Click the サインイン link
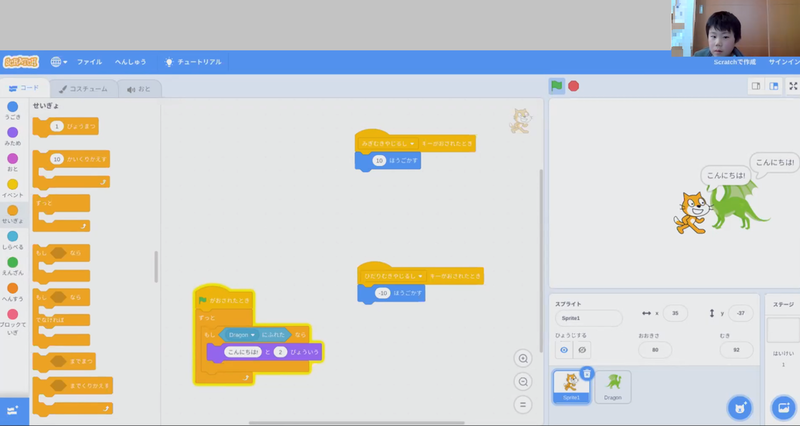Screen dimensions: 800x426 click(x=783, y=62)
